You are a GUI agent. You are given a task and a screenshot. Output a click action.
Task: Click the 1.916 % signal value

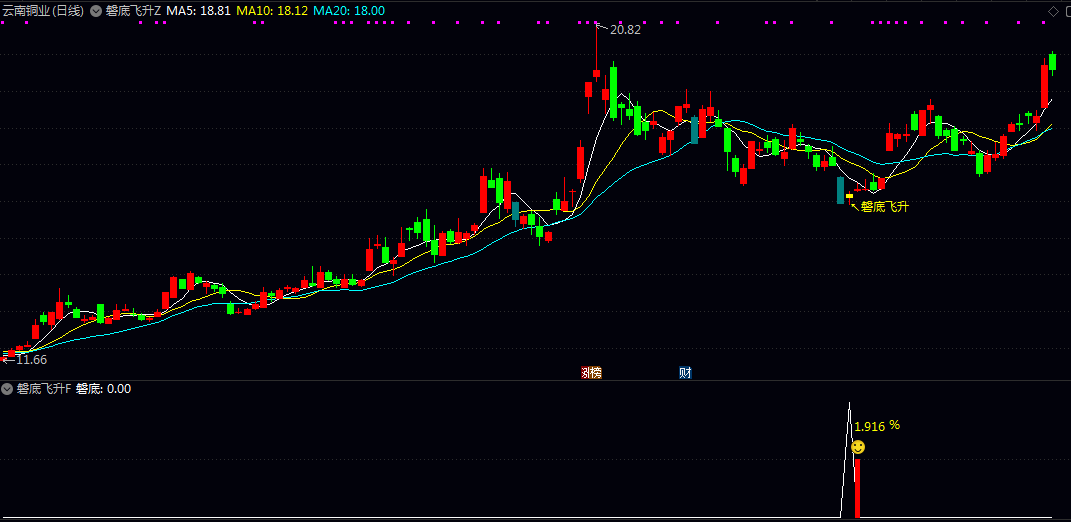(877, 426)
